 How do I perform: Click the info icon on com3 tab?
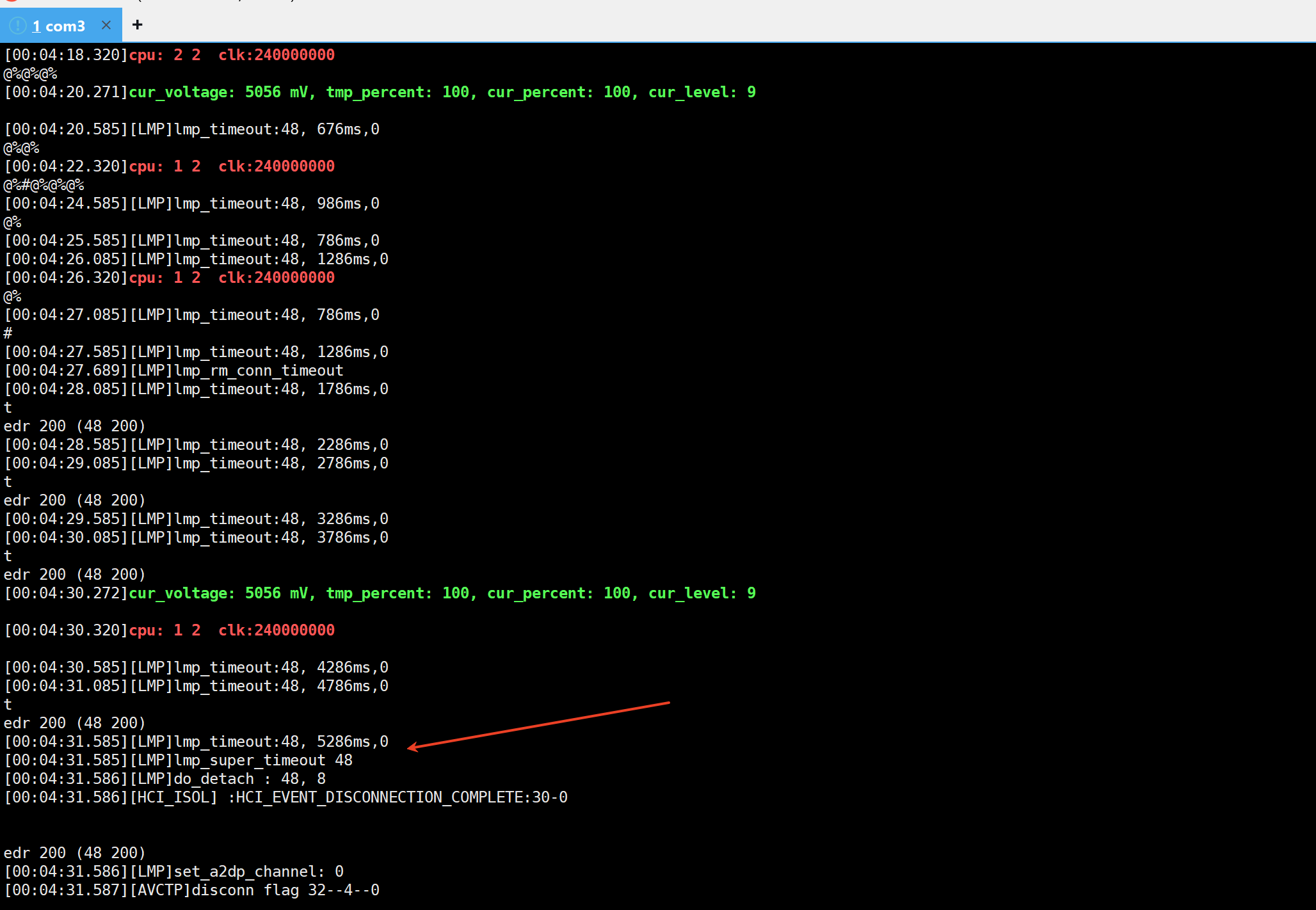18,26
